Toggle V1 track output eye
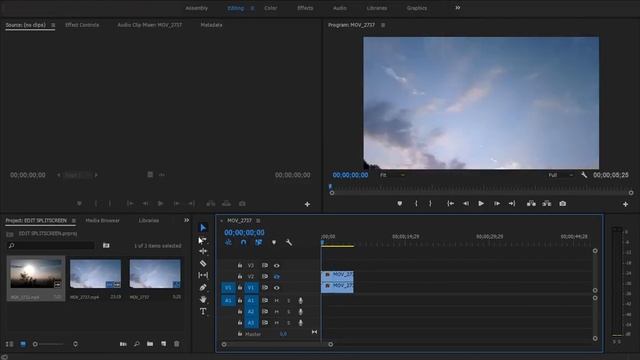 (x=277, y=288)
